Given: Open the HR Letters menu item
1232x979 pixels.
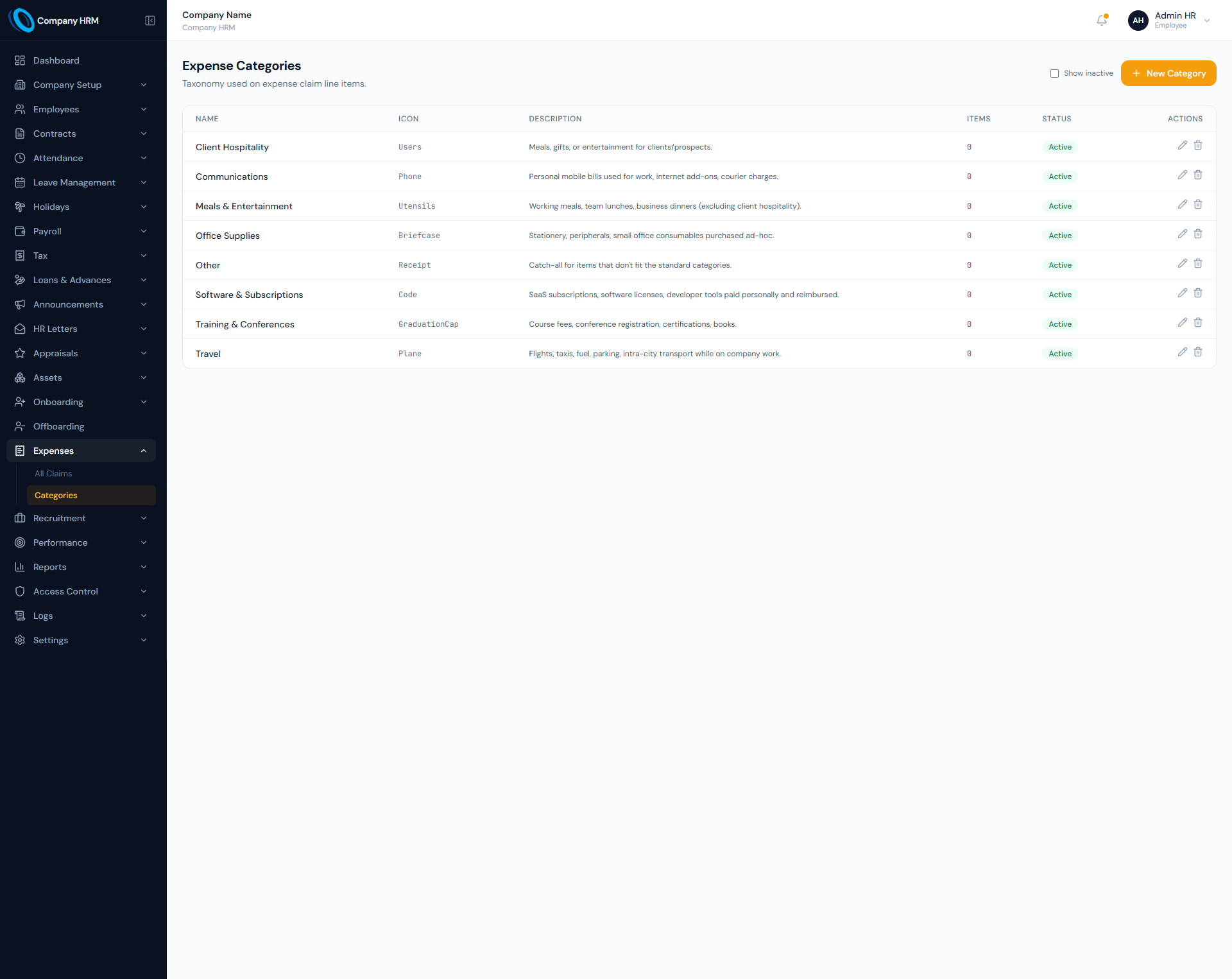Looking at the screenshot, I should point(81,329).
